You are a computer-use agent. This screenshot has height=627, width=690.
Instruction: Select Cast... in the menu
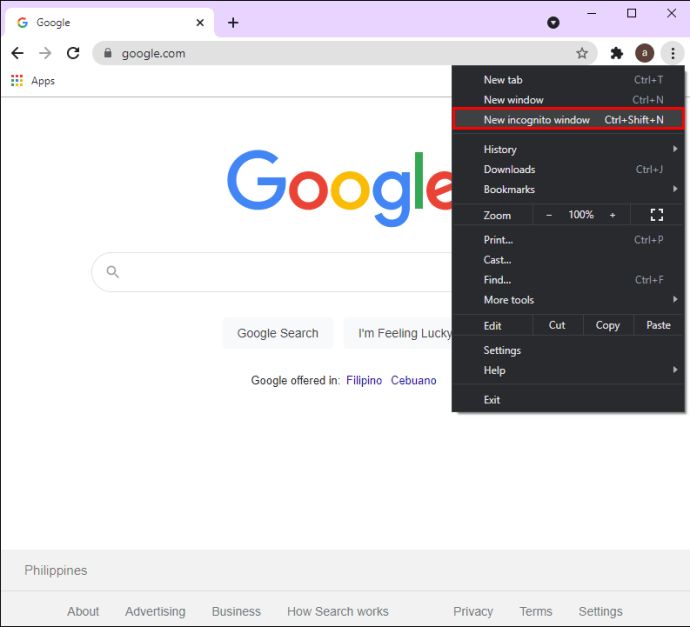coord(568,260)
